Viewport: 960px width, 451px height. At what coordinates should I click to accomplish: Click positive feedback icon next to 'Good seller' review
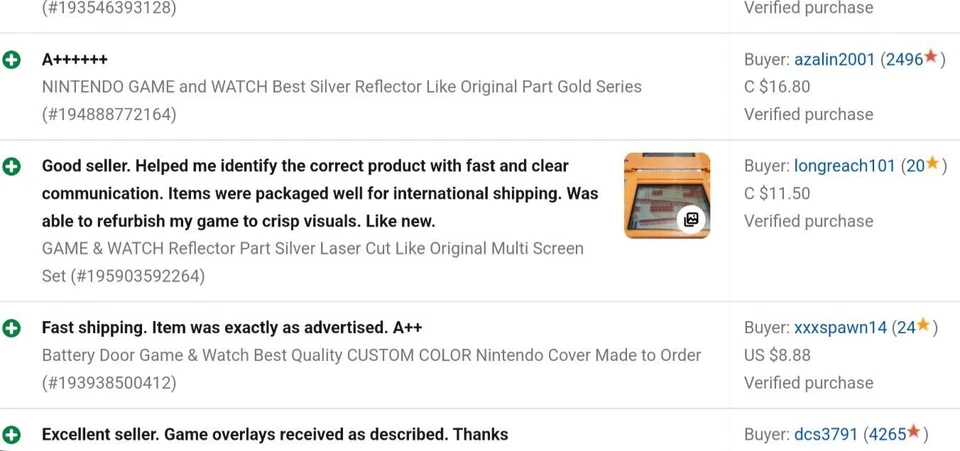pyautogui.click(x=12, y=167)
